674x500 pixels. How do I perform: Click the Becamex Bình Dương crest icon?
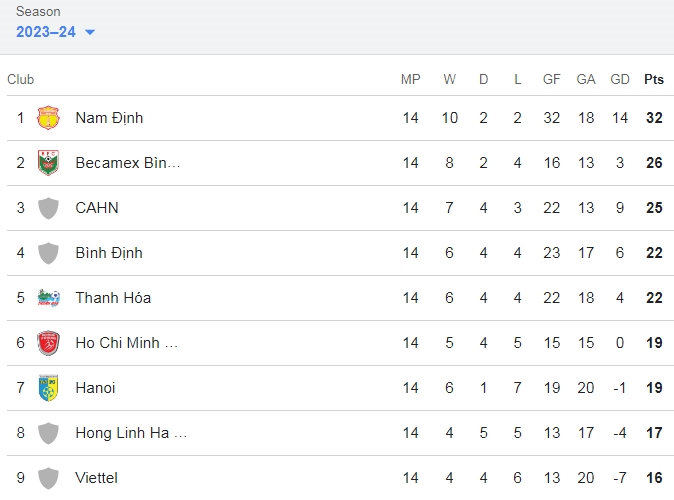[48, 163]
